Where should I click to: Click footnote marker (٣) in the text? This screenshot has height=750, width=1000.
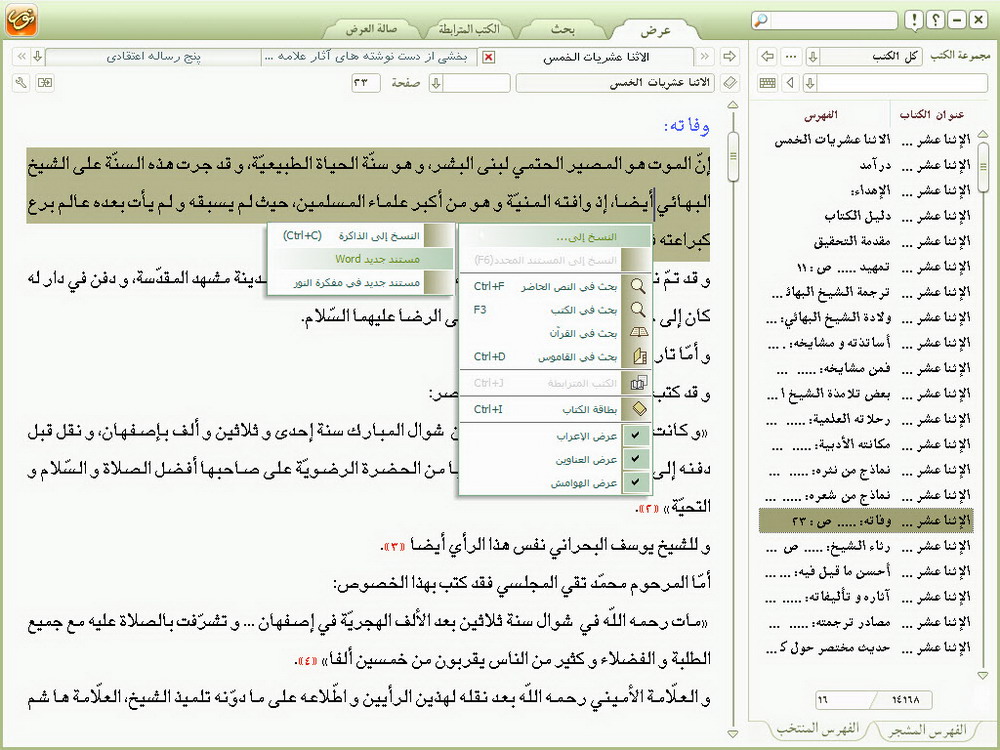click(x=393, y=547)
